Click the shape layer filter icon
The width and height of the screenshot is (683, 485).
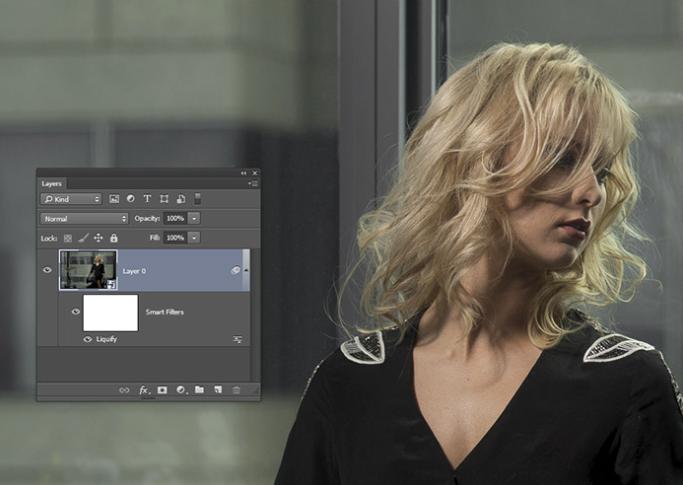click(x=164, y=199)
